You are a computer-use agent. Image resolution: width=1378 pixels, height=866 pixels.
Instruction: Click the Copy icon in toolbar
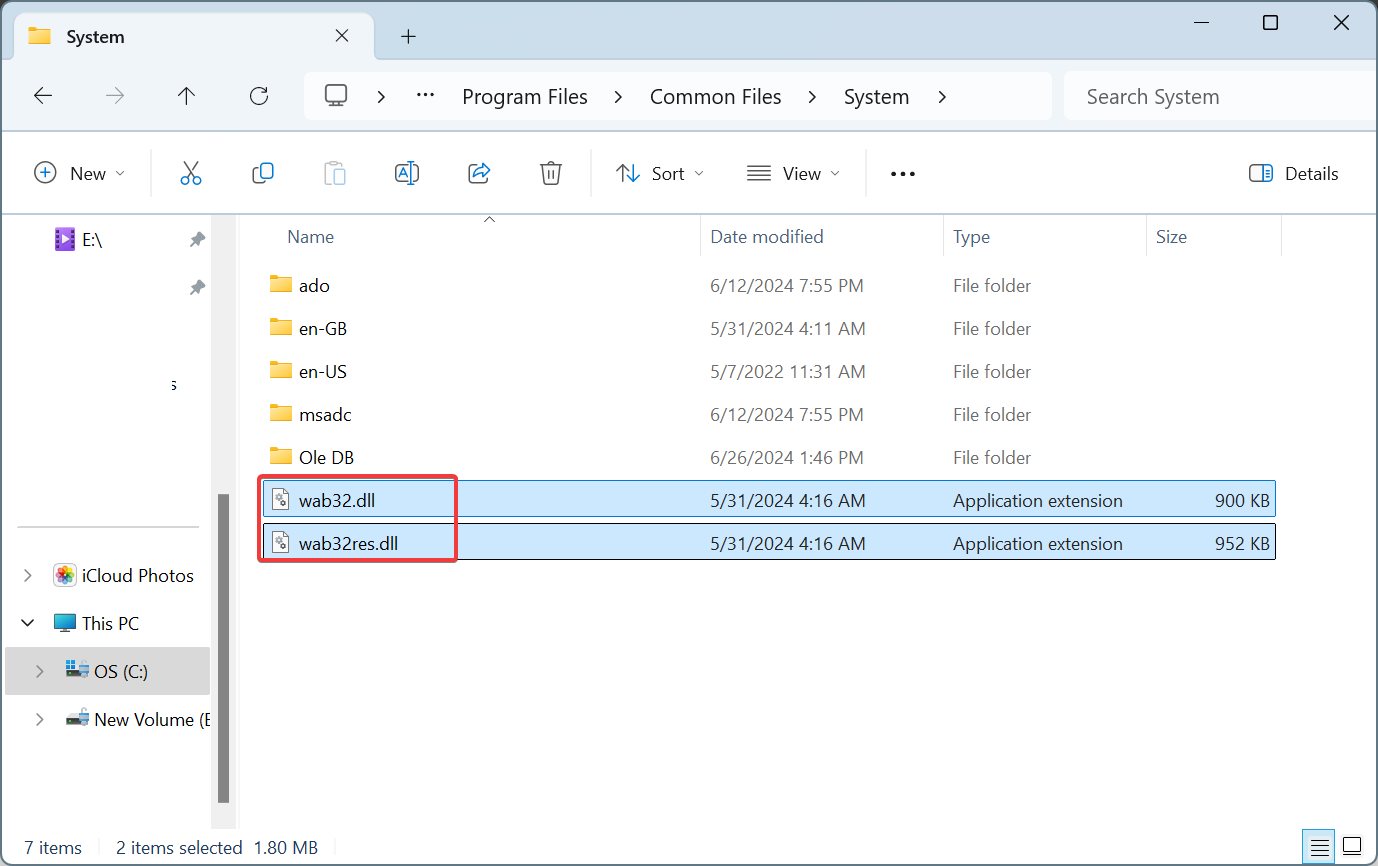tap(263, 173)
